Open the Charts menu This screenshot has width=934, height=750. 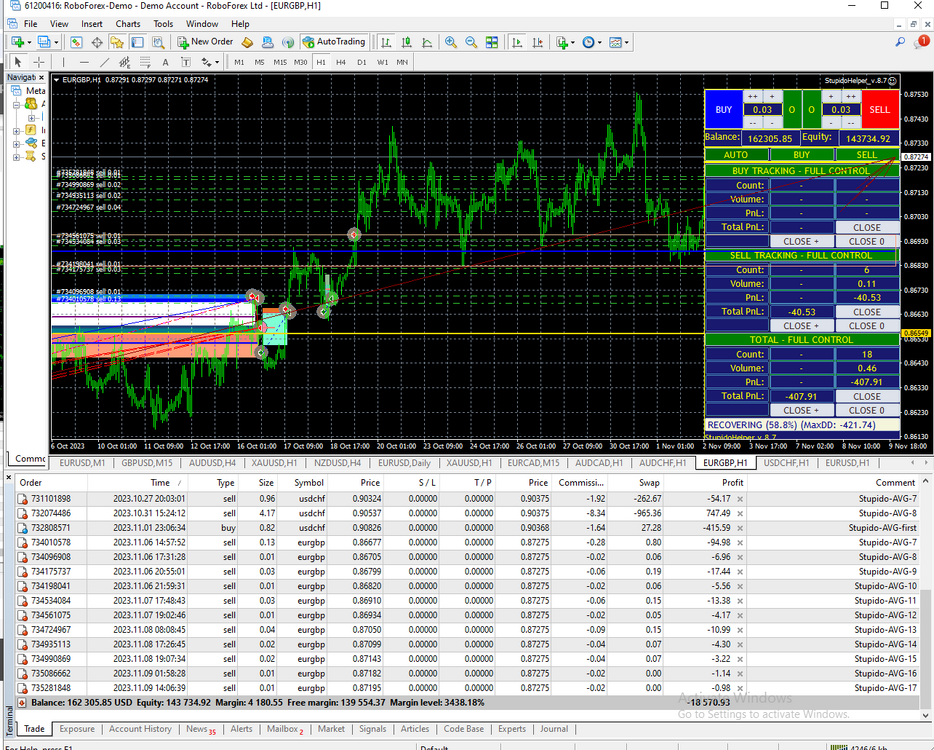(127, 24)
